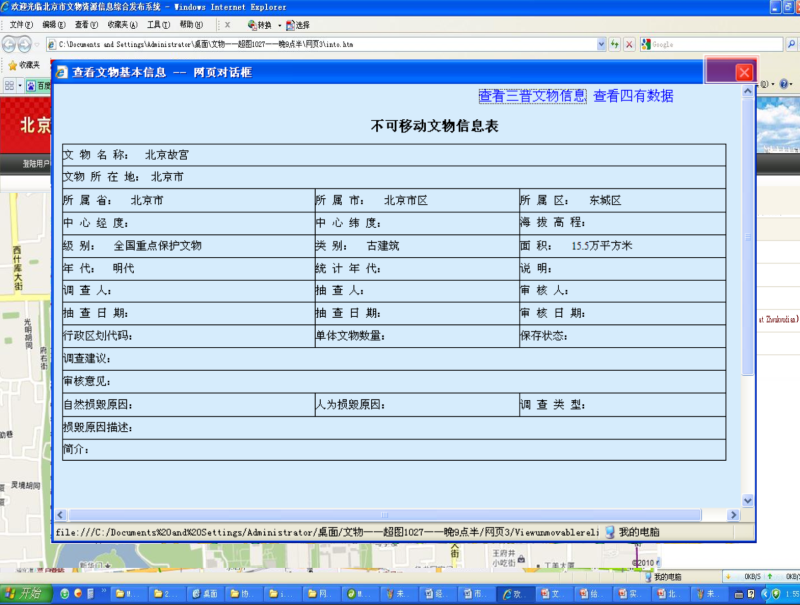The image size is (800, 605).
Task: Open the dropdown arrow next to 转换
Action: (x=280, y=25)
